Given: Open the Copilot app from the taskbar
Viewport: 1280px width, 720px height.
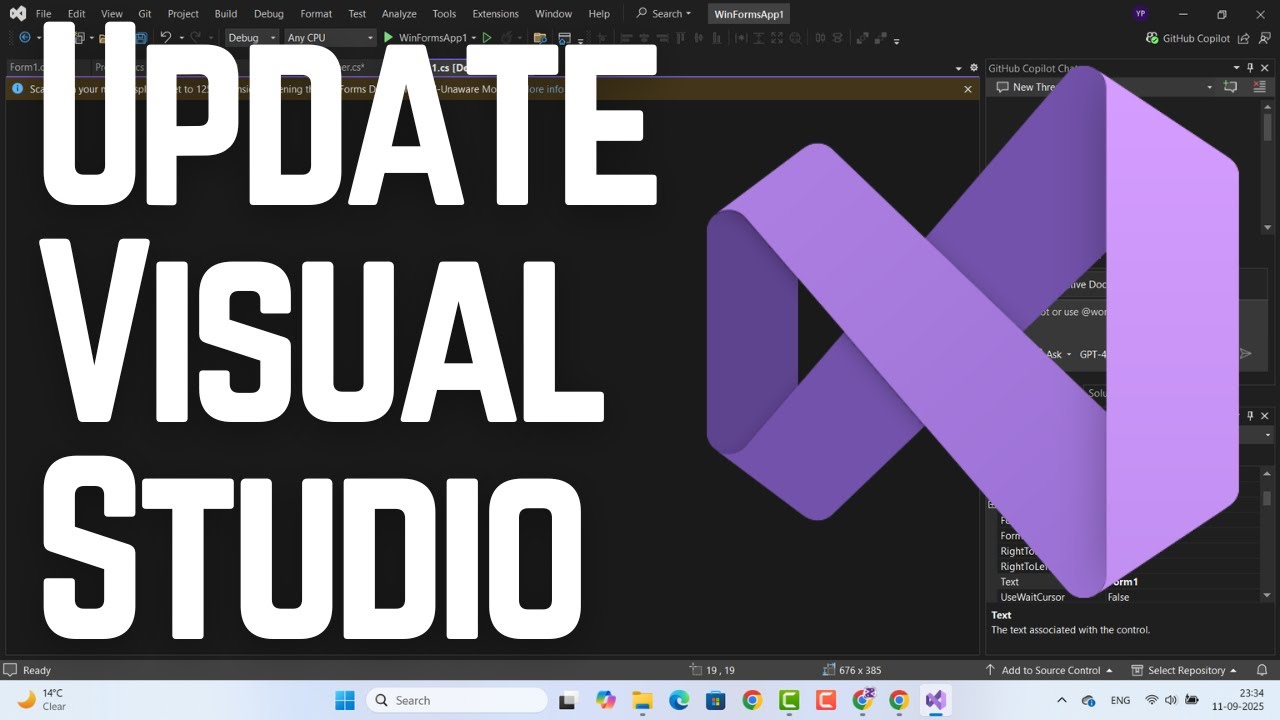Looking at the screenshot, I should (x=605, y=700).
